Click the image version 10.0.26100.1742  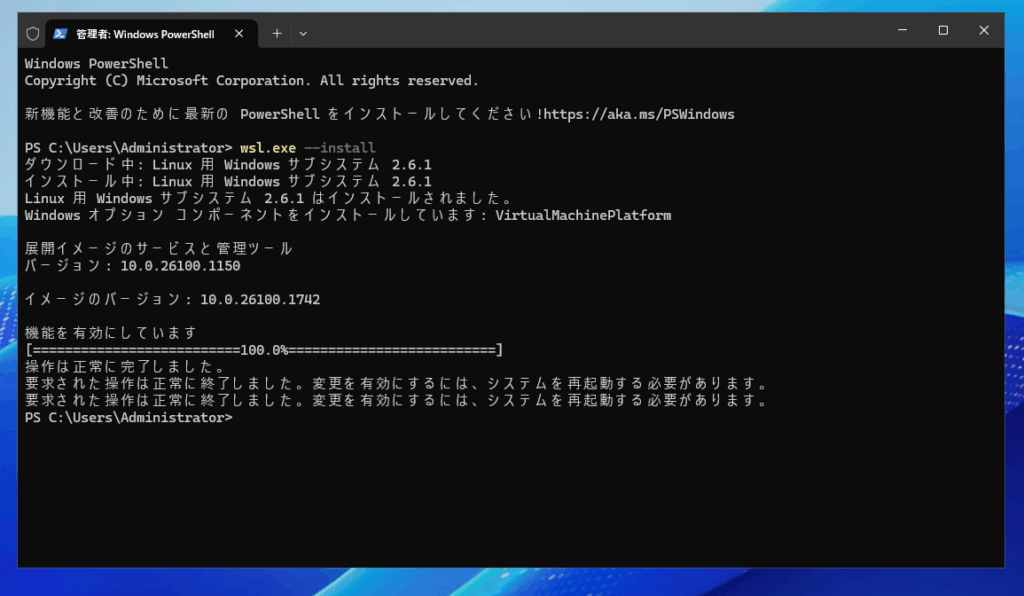coord(260,299)
